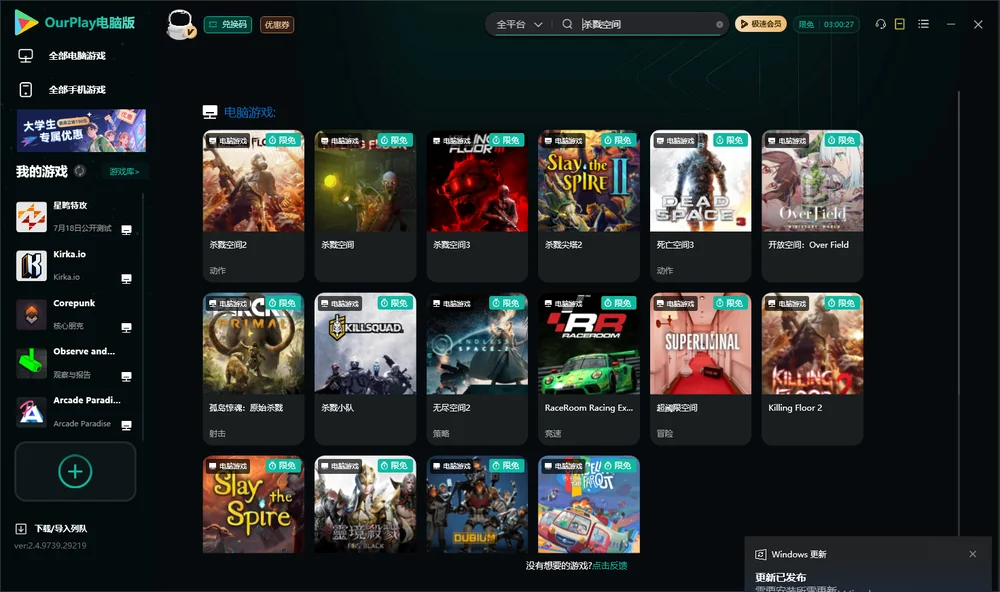Expand the 全平台 platform dropdown

coord(519,24)
